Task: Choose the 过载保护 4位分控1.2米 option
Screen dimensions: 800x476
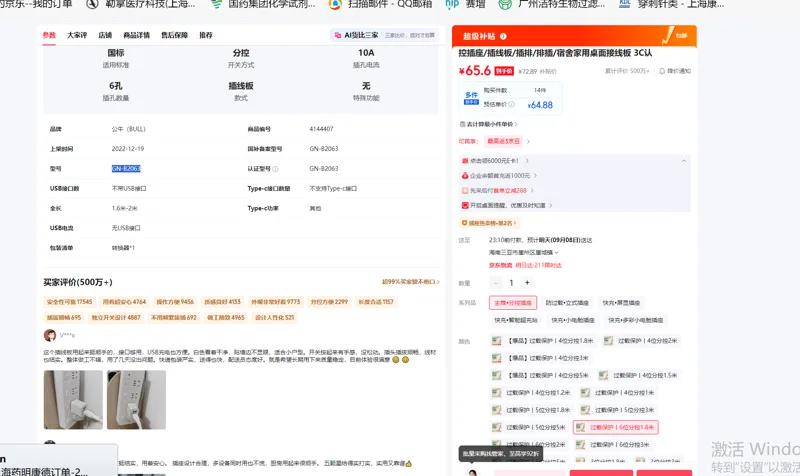Action: pyautogui.click(x=532, y=393)
